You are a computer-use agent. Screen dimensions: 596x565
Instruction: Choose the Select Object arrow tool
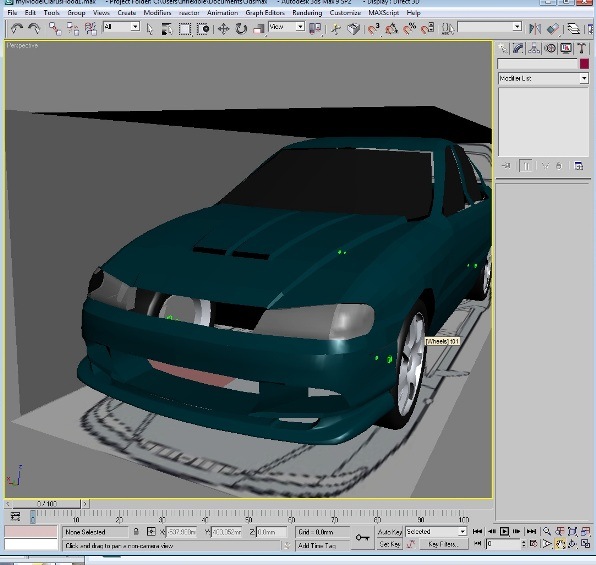pos(150,29)
